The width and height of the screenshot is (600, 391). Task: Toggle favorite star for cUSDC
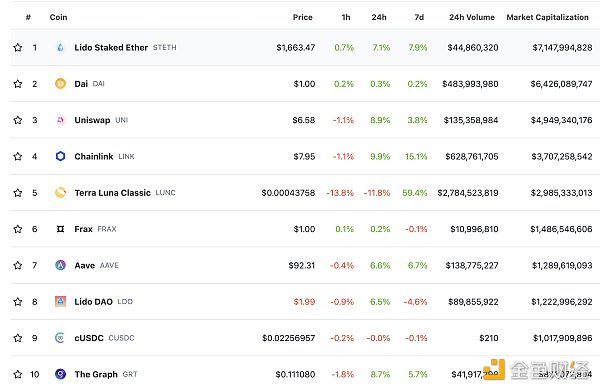(x=18, y=338)
